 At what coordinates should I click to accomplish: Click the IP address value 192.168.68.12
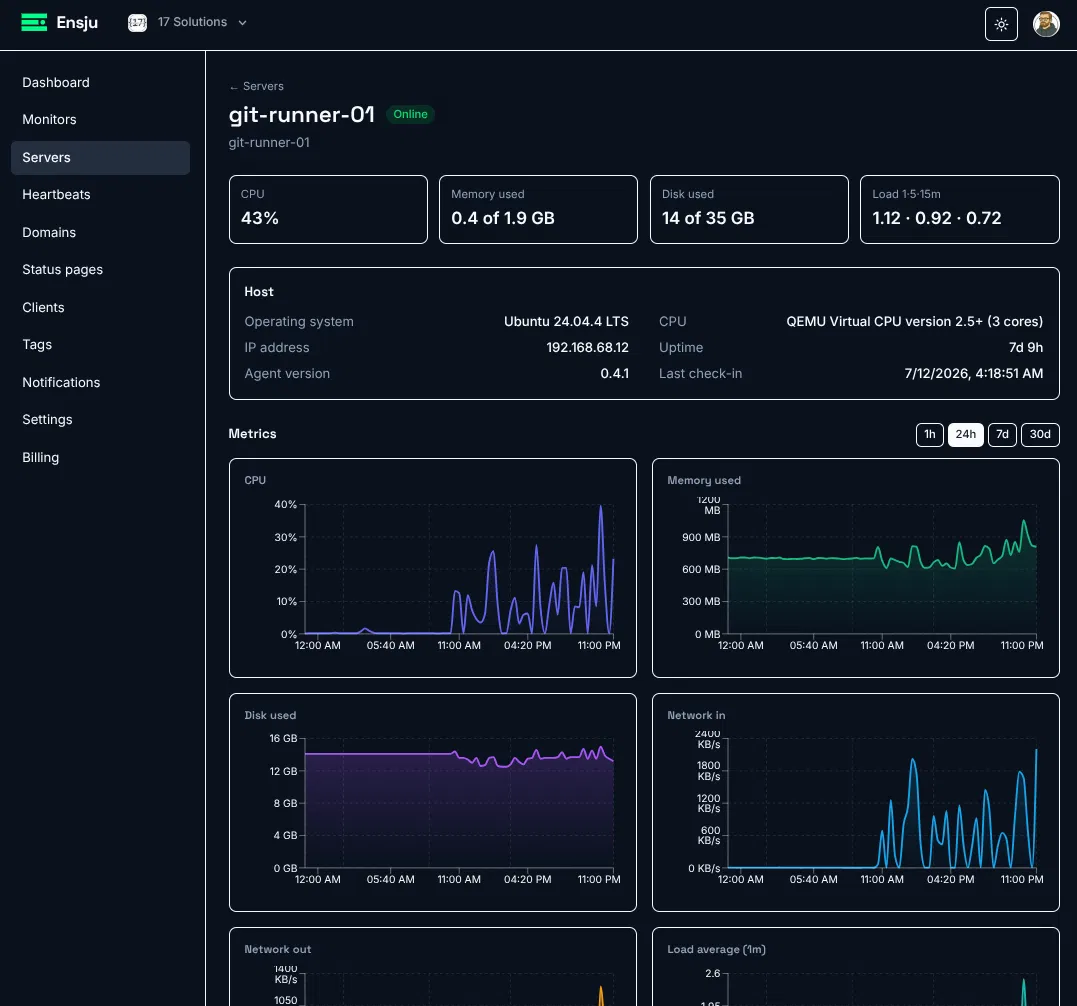click(587, 347)
